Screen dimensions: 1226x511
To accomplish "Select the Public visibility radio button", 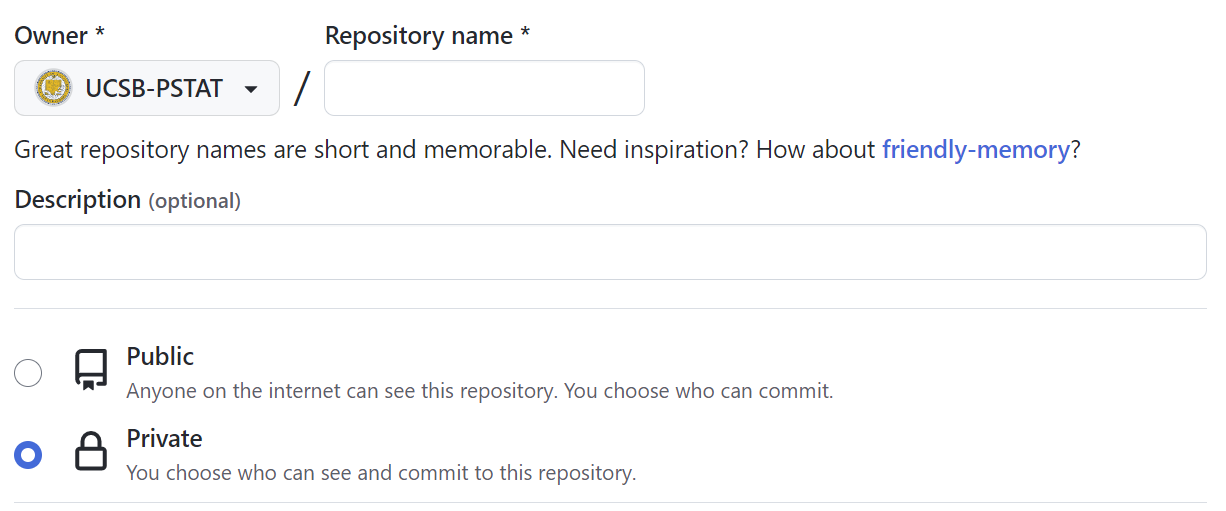I will [x=28, y=373].
